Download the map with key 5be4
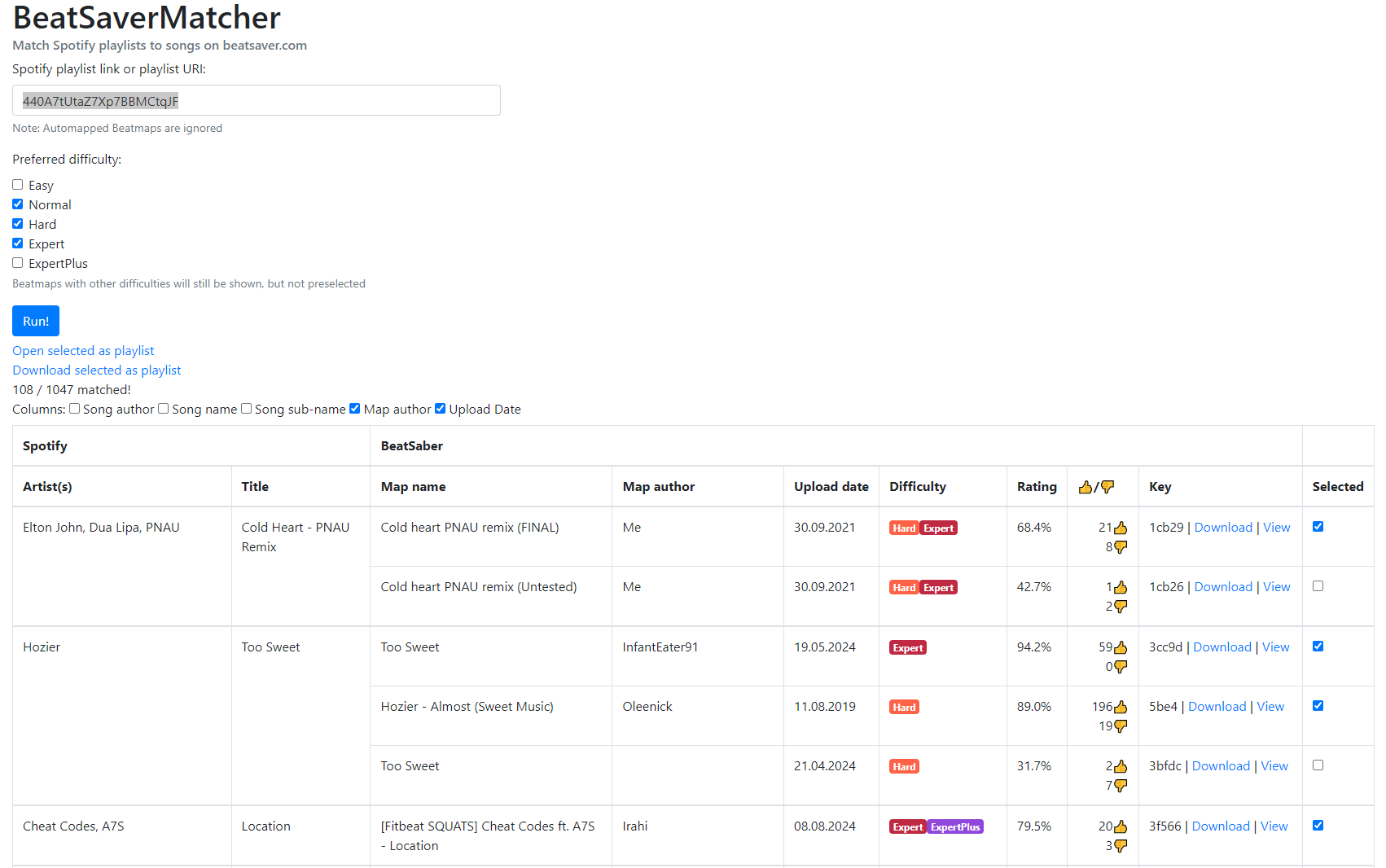 click(1217, 707)
